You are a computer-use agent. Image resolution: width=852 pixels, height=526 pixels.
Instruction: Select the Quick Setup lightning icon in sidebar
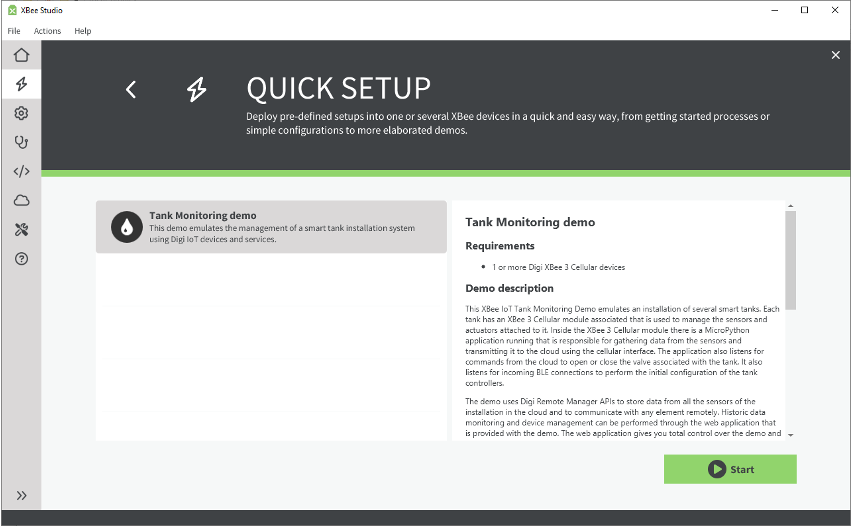(21, 84)
